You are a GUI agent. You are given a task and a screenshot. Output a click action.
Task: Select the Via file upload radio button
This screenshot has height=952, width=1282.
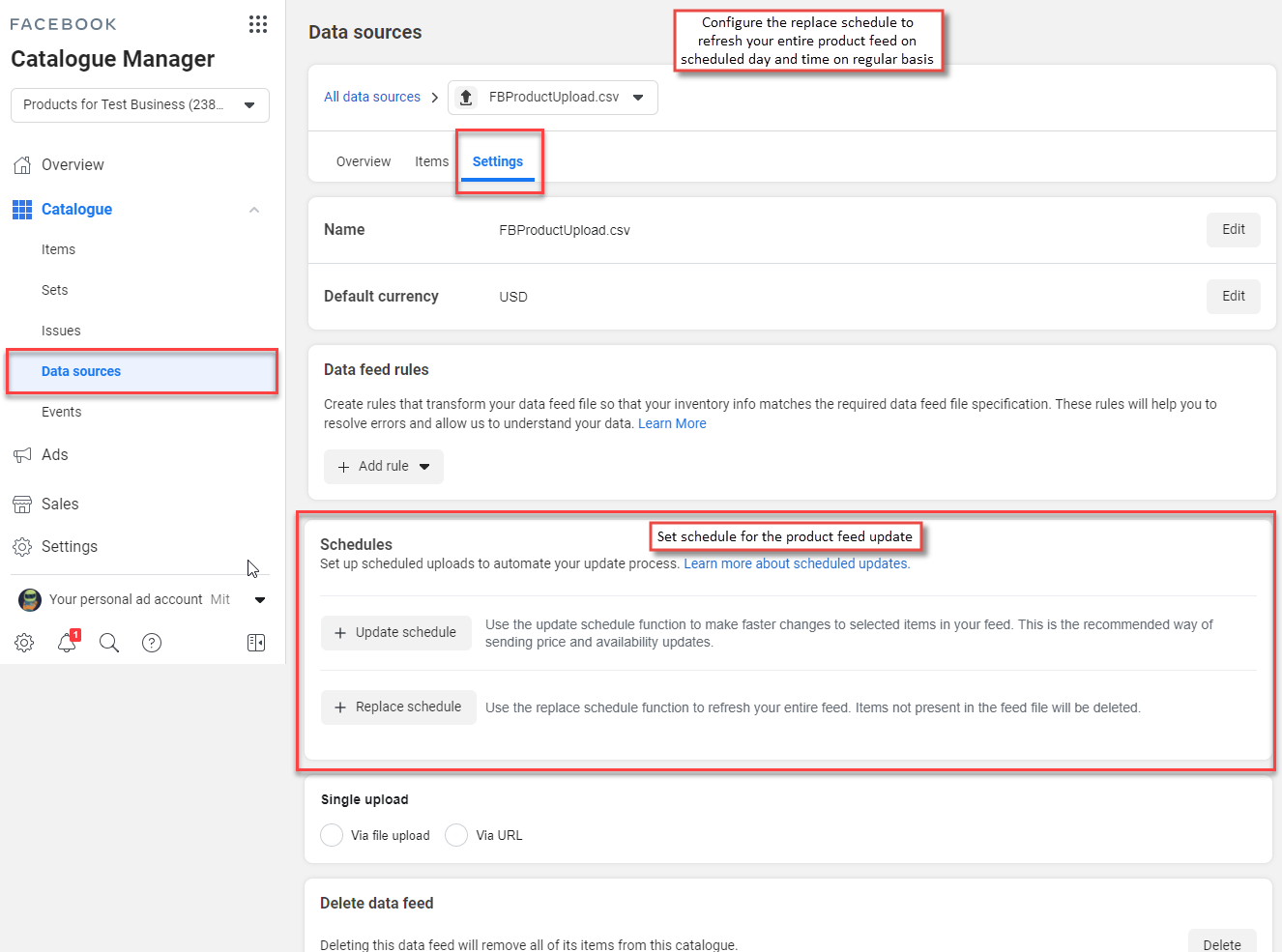coord(332,835)
